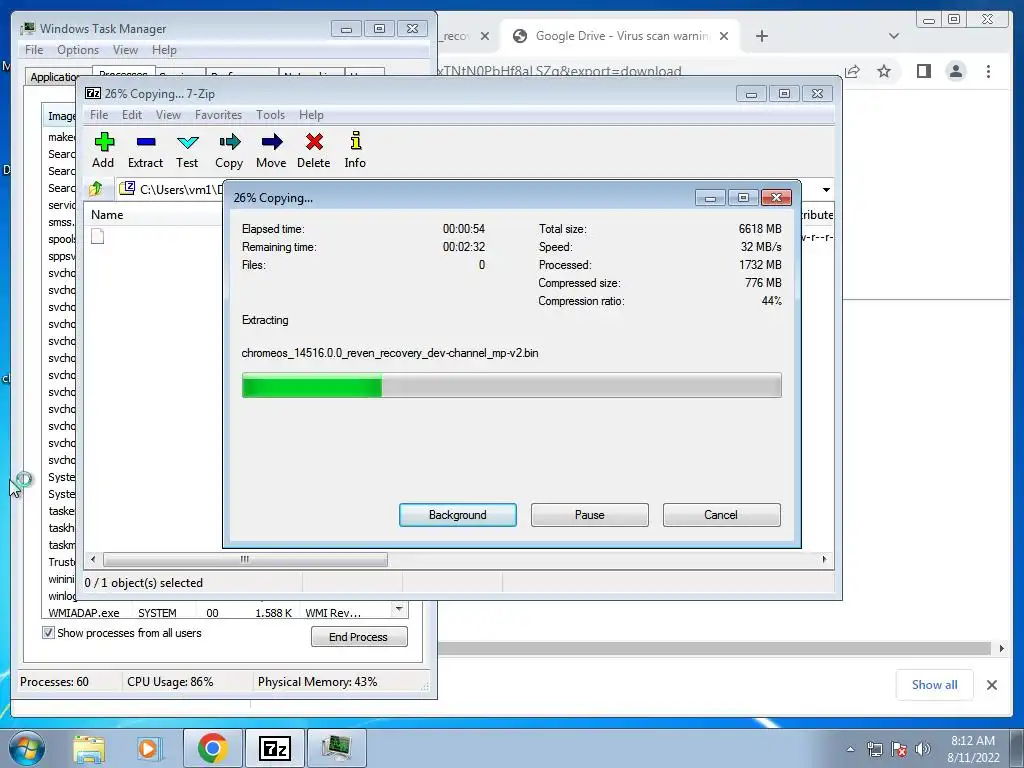This screenshot has width=1024, height=768.
Task: Open the File menu in 7-Zip
Action: point(99,115)
